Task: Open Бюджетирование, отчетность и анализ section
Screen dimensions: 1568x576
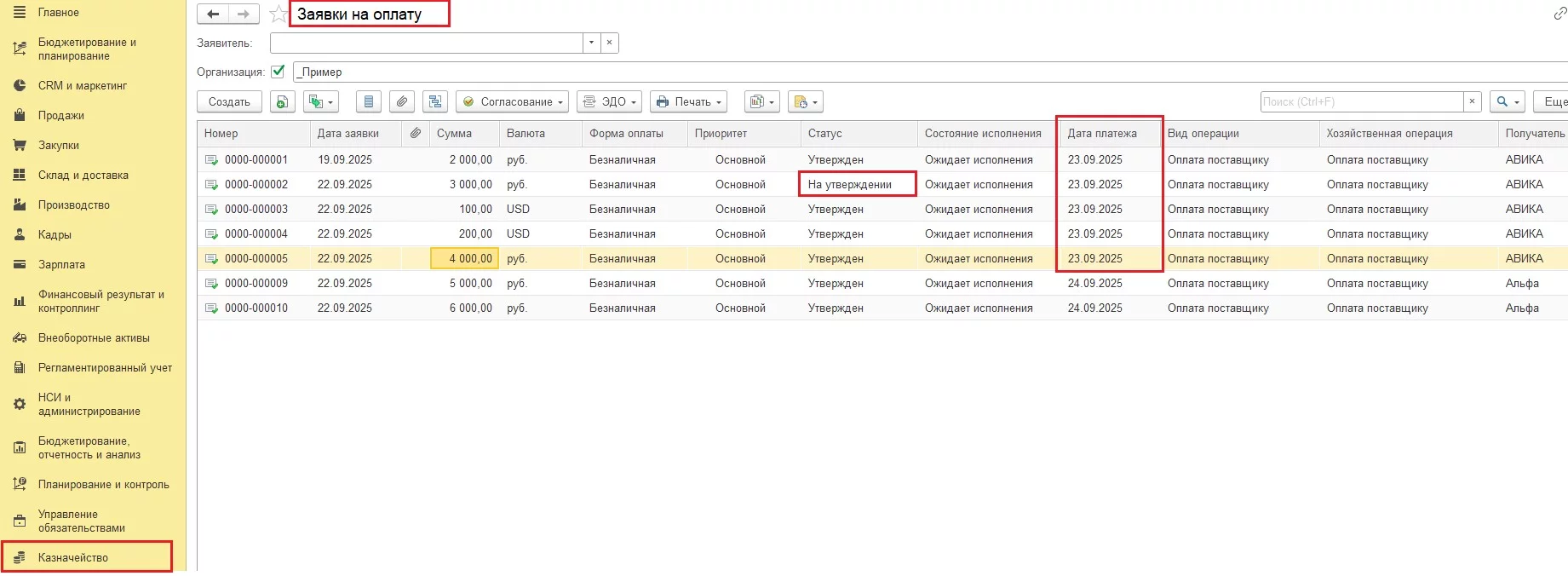Action: [x=89, y=447]
